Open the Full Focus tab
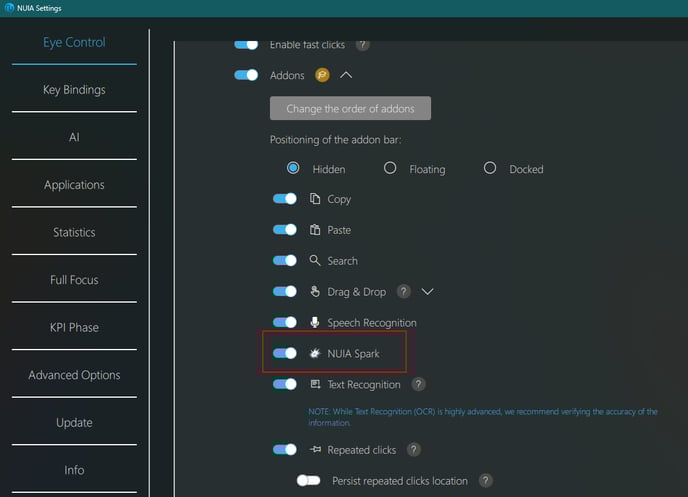Screen dimensions: 688x497 click(74, 280)
